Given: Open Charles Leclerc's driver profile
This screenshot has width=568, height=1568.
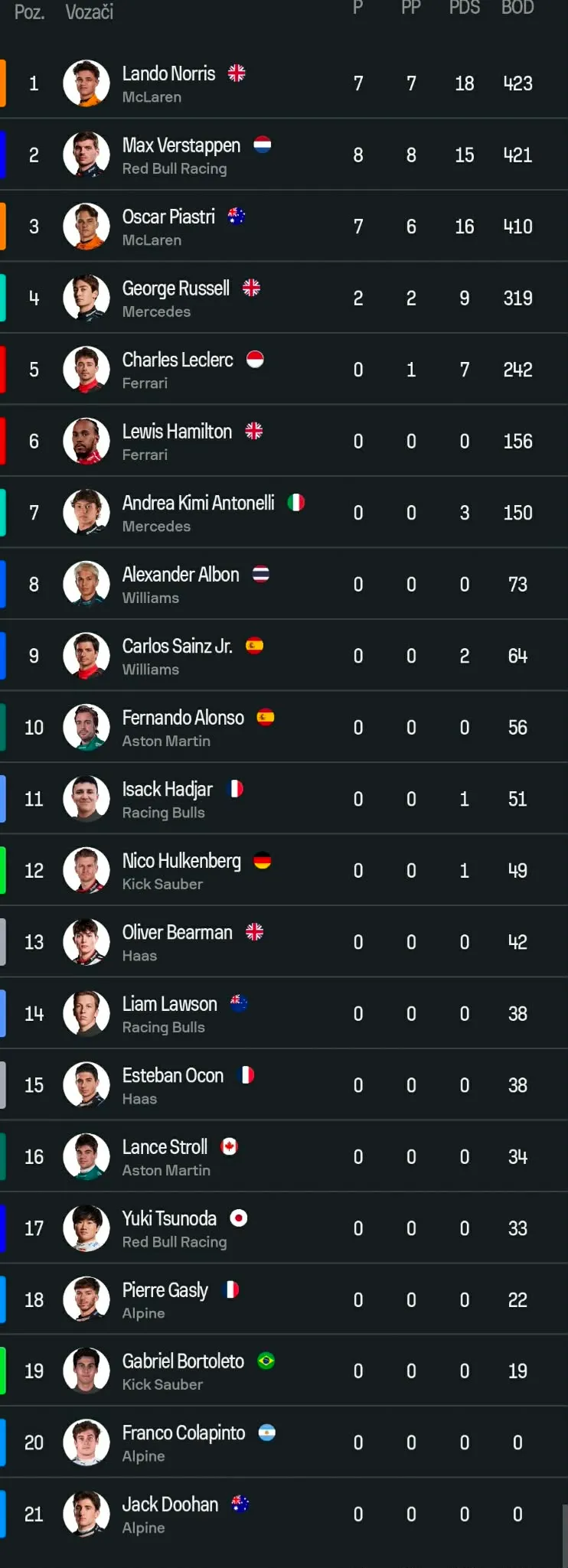Looking at the screenshot, I should [178, 360].
